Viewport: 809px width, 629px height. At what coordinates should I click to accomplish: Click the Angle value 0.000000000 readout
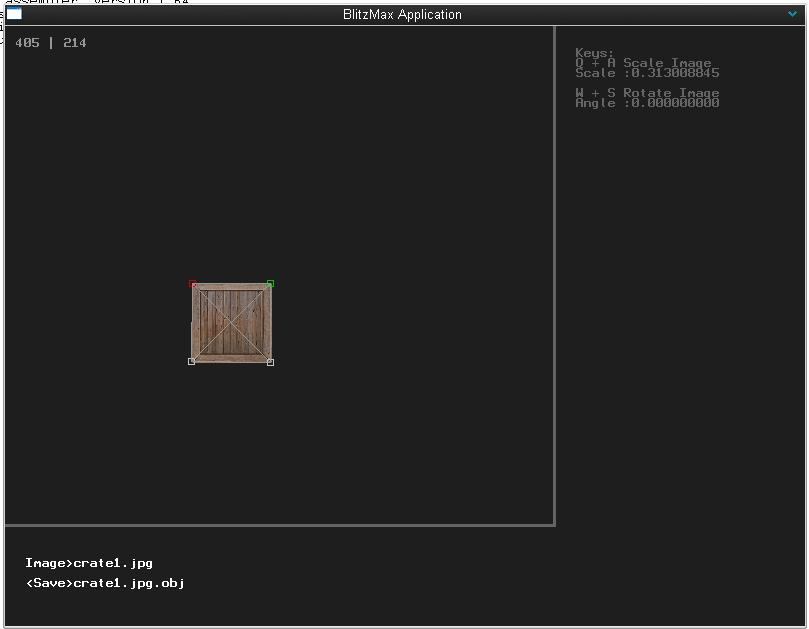pyautogui.click(x=647, y=103)
